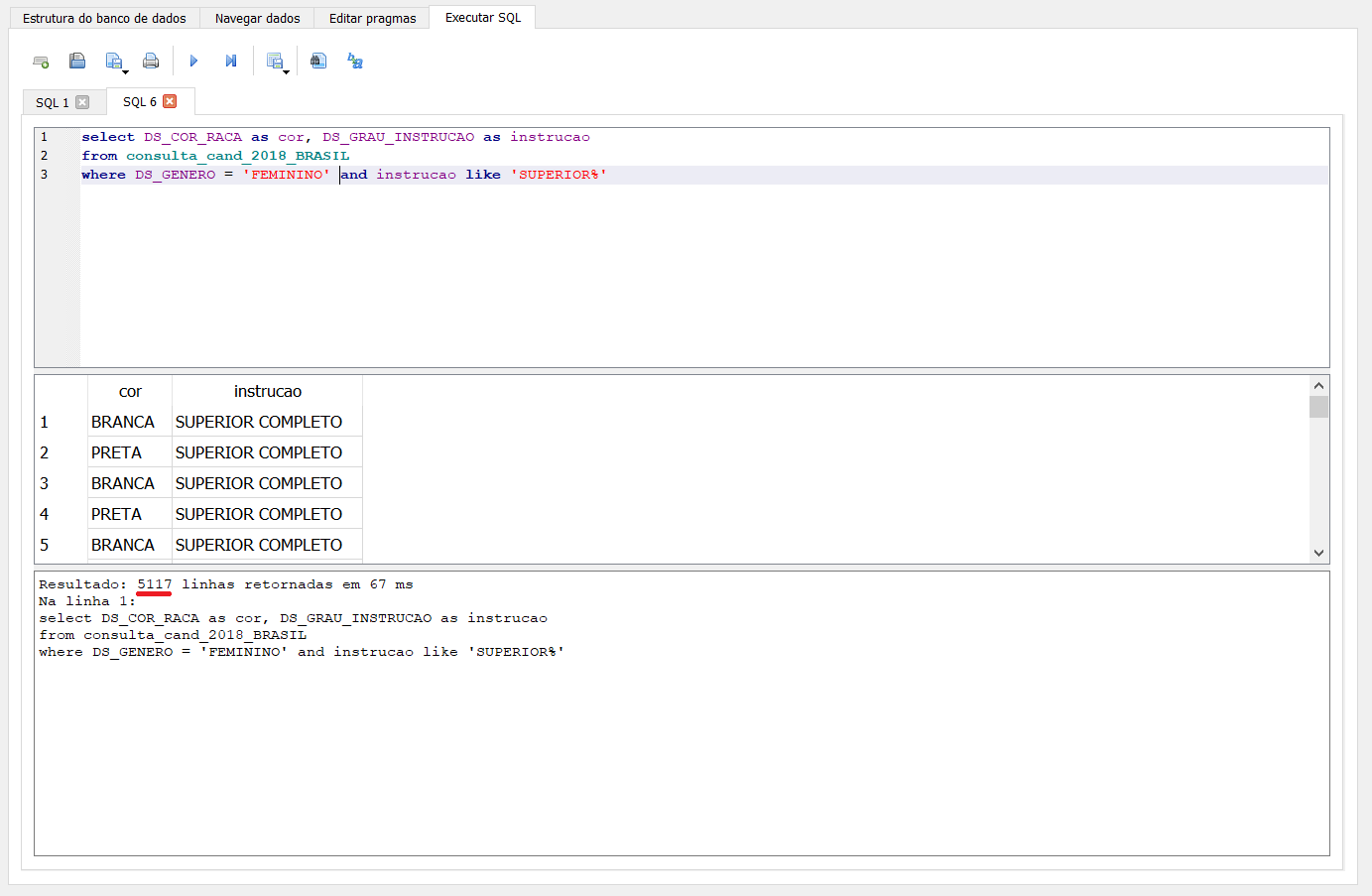The image size is (1372, 896).
Task: Click the 'instrucao' column header
Action: tap(267, 392)
